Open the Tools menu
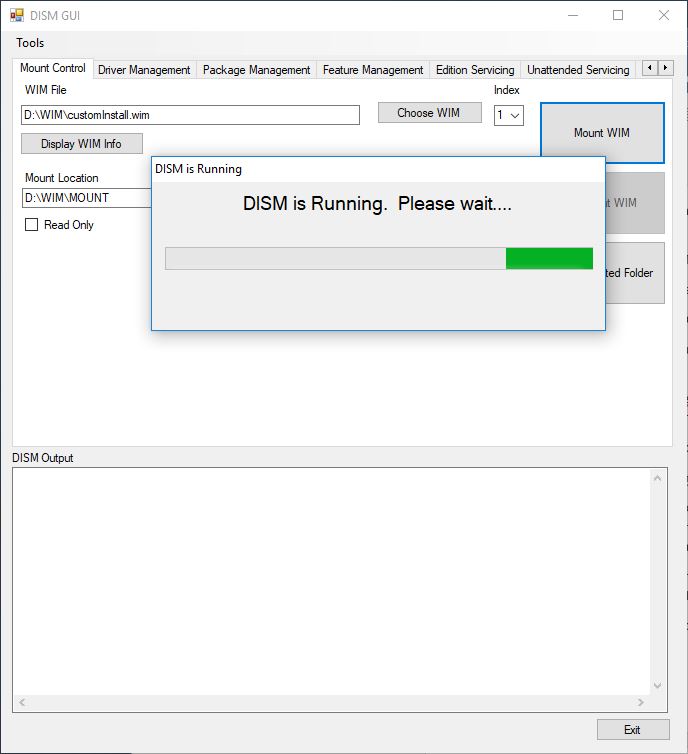The height and width of the screenshot is (754, 688). [30, 43]
